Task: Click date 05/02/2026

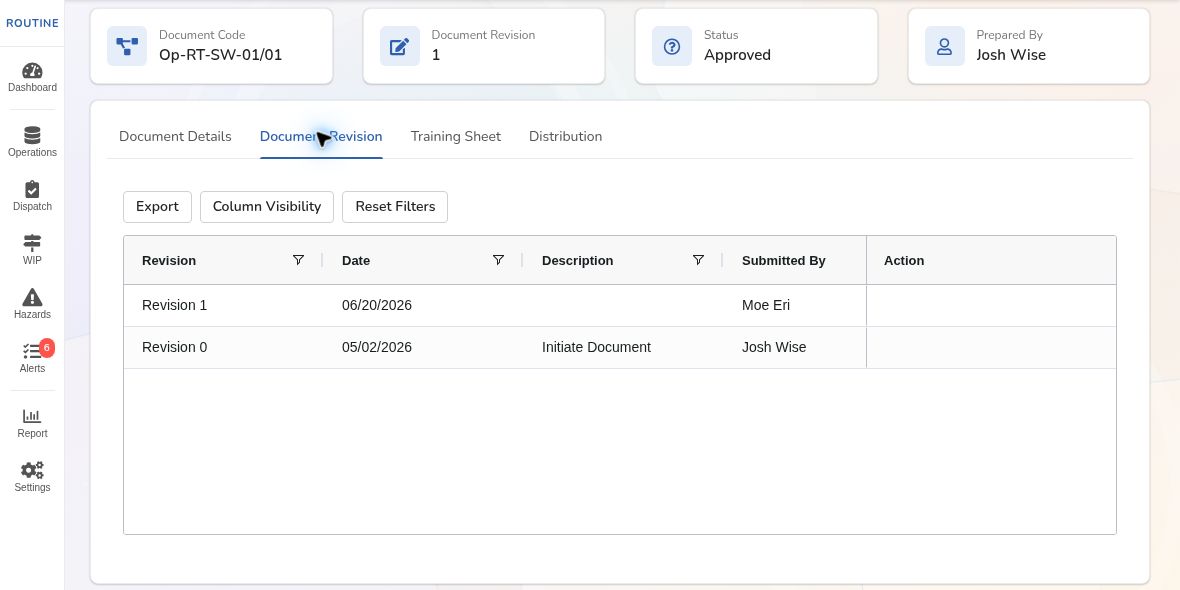Action: point(377,348)
